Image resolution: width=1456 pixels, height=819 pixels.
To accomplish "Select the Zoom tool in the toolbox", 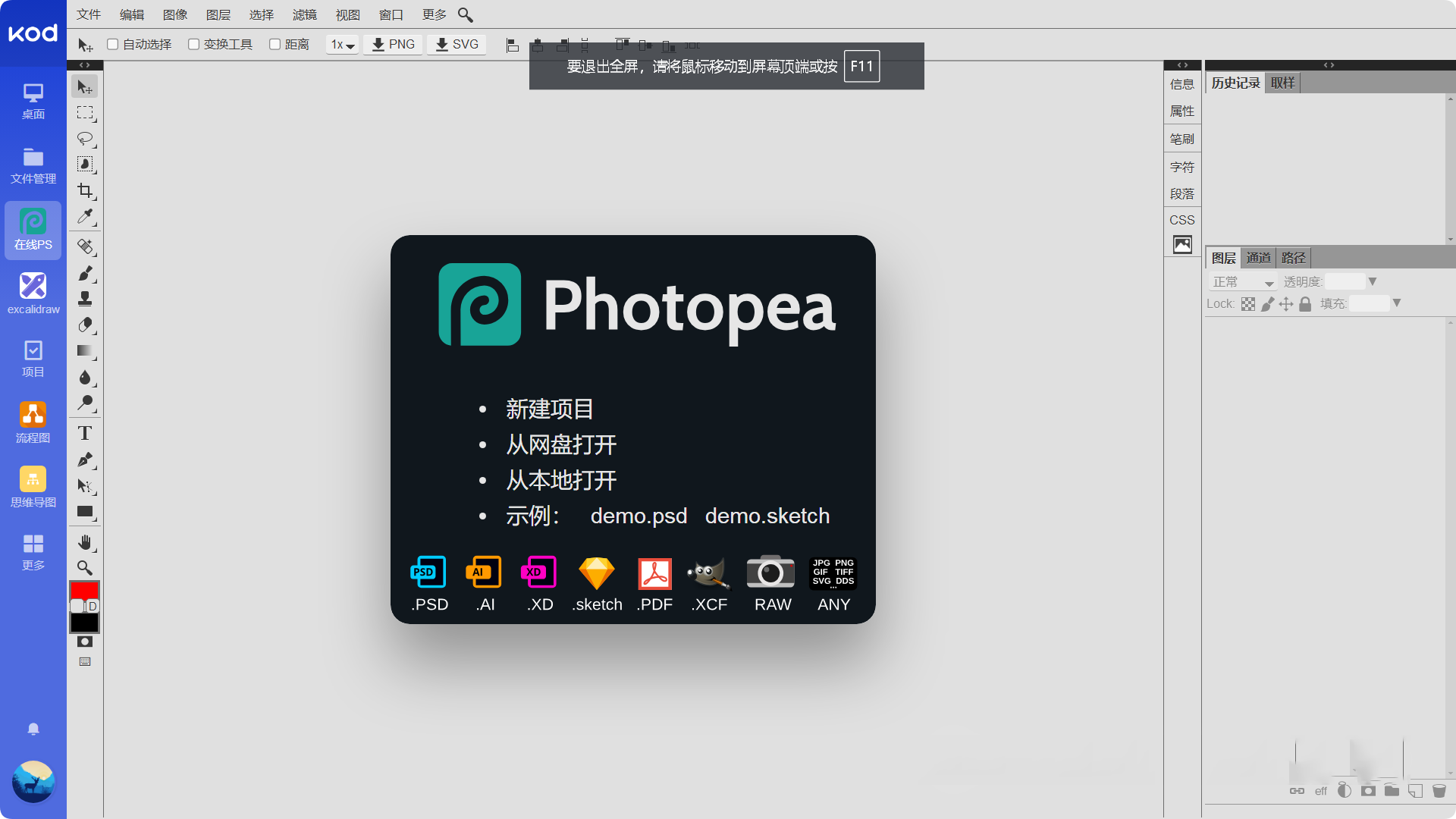I will pyautogui.click(x=85, y=568).
